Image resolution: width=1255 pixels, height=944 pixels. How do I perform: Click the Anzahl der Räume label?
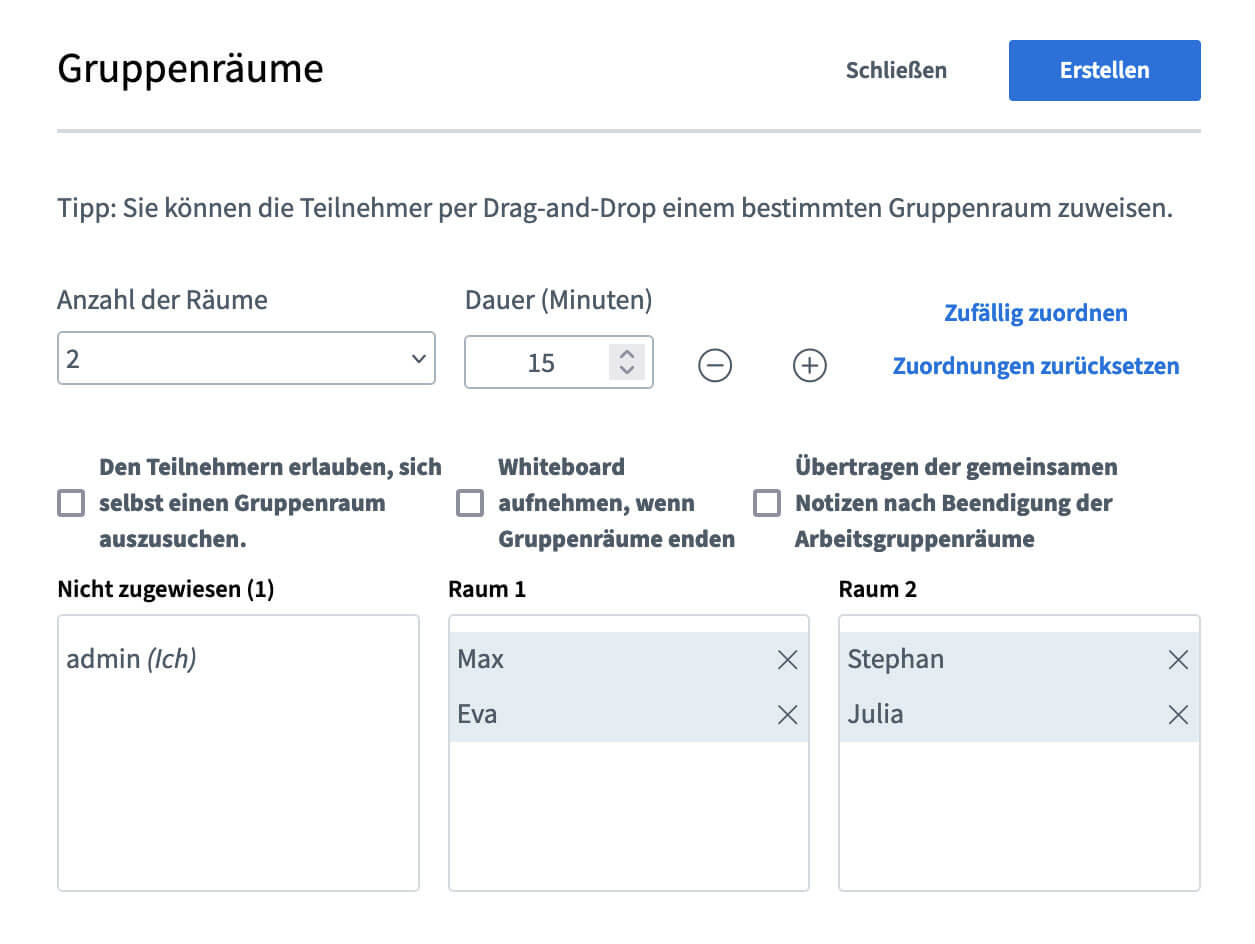pyautogui.click(x=162, y=299)
